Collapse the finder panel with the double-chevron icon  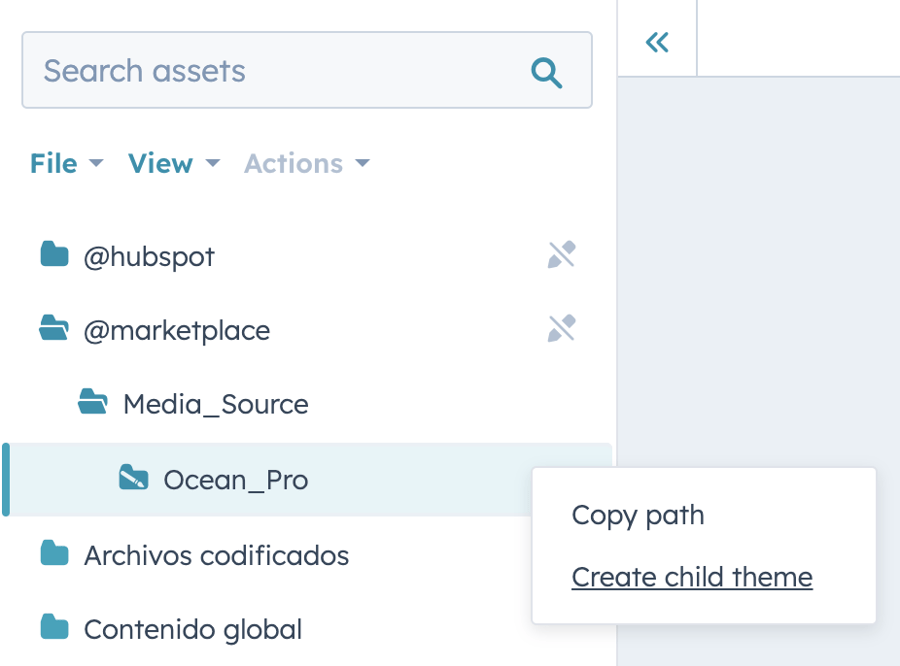(x=657, y=40)
